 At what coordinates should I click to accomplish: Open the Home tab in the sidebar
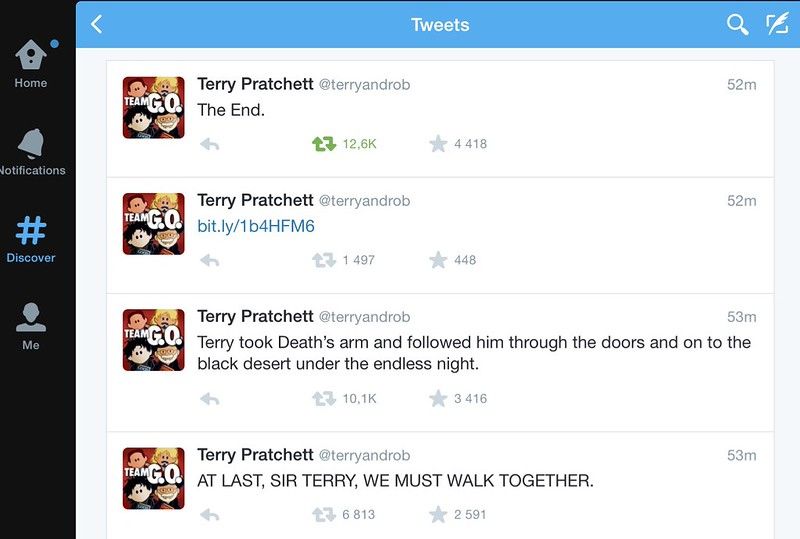pyautogui.click(x=31, y=63)
